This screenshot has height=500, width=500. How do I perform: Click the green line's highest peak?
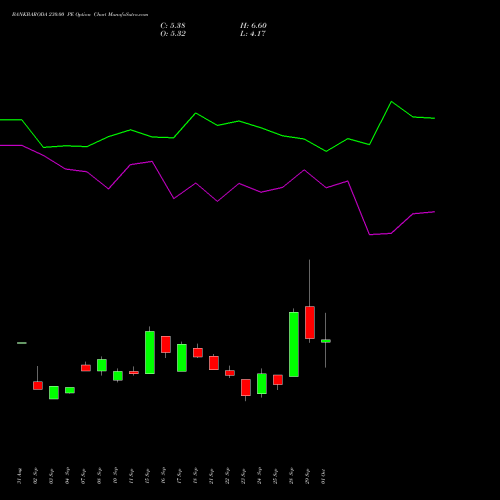point(391,101)
